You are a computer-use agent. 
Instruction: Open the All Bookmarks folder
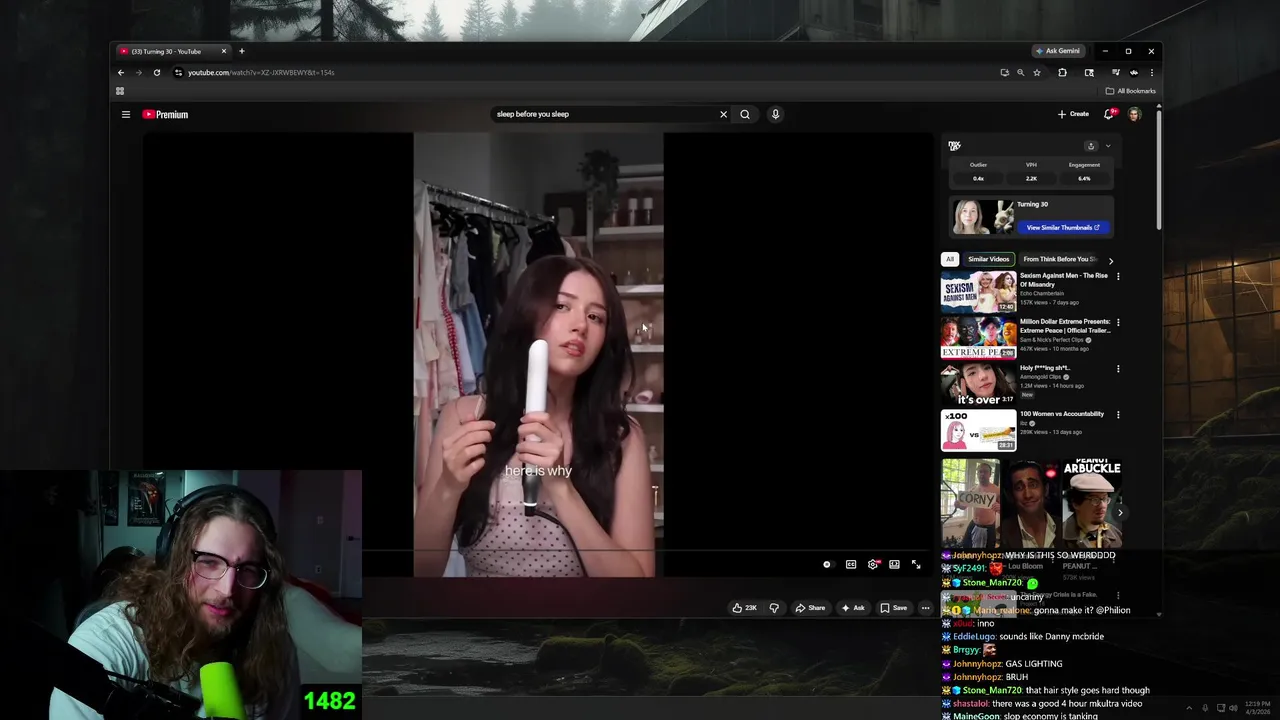pos(1130,91)
